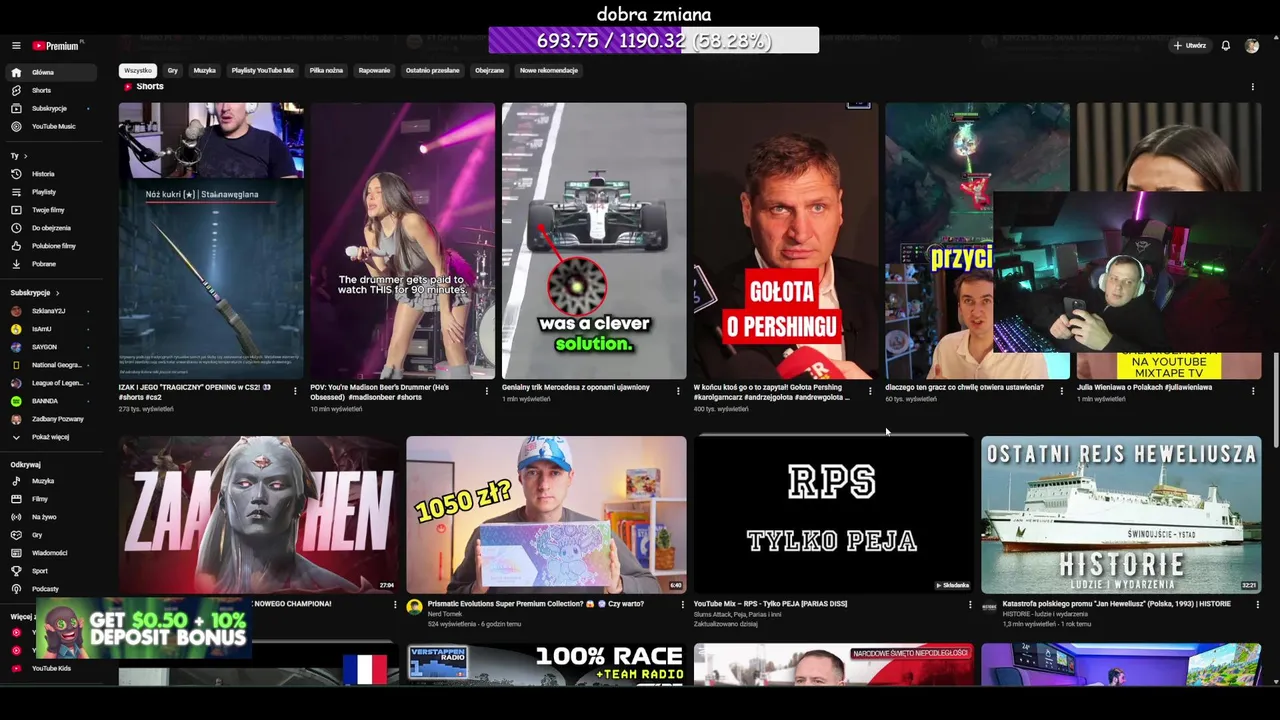This screenshot has width=1280, height=720.
Task: Open IsAmU channel subscription
Action: [52, 329]
